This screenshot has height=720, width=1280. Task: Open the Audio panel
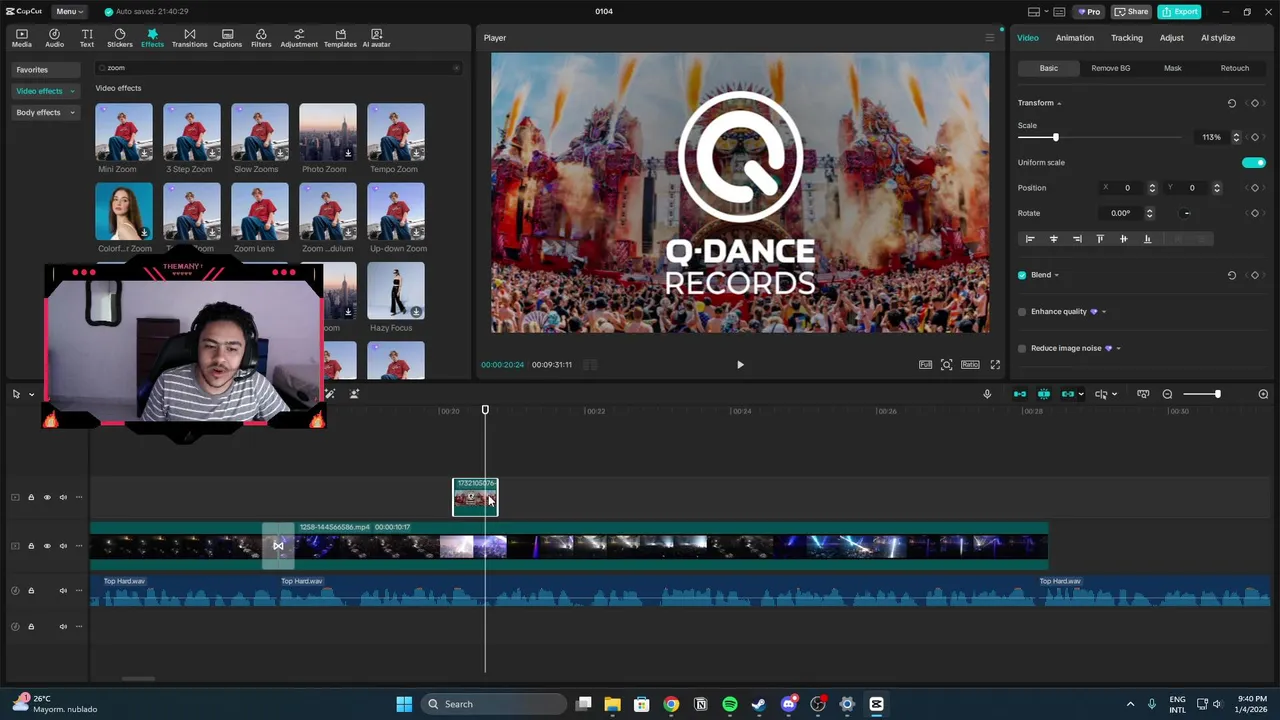(x=54, y=38)
